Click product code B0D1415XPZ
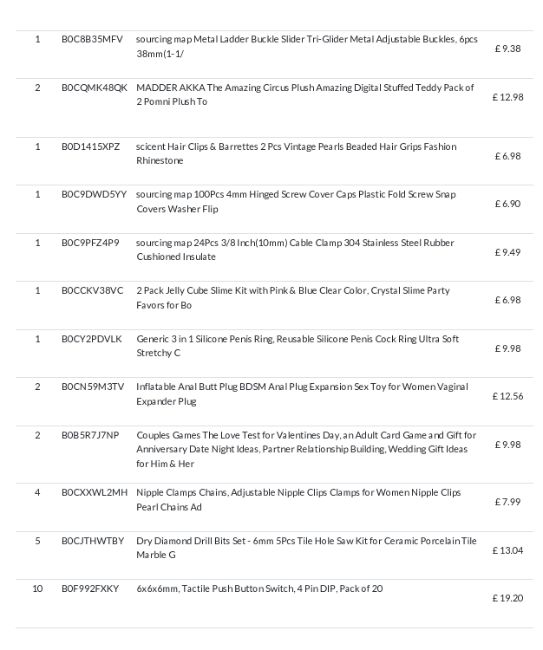This screenshot has width=543, height=650. 91,147
